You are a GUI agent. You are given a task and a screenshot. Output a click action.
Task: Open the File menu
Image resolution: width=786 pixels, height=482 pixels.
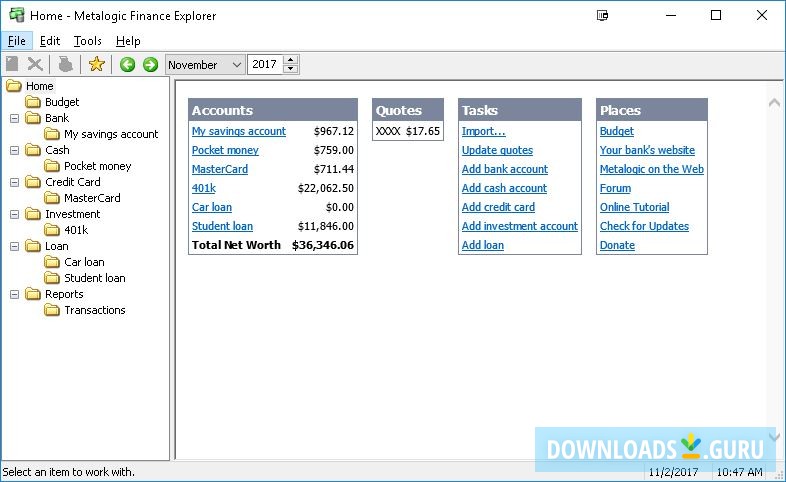[x=16, y=41]
